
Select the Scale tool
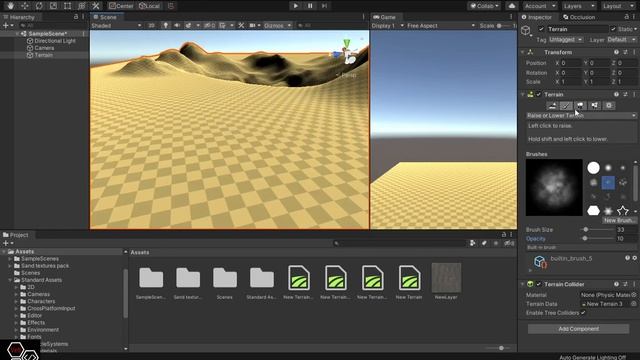click(53, 6)
